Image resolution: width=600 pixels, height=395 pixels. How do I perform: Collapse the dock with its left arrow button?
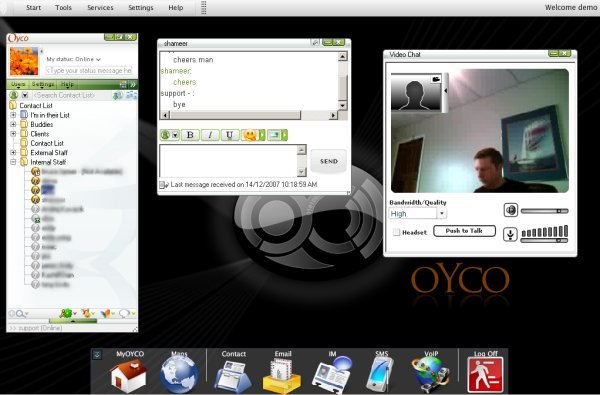[x=97, y=355]
